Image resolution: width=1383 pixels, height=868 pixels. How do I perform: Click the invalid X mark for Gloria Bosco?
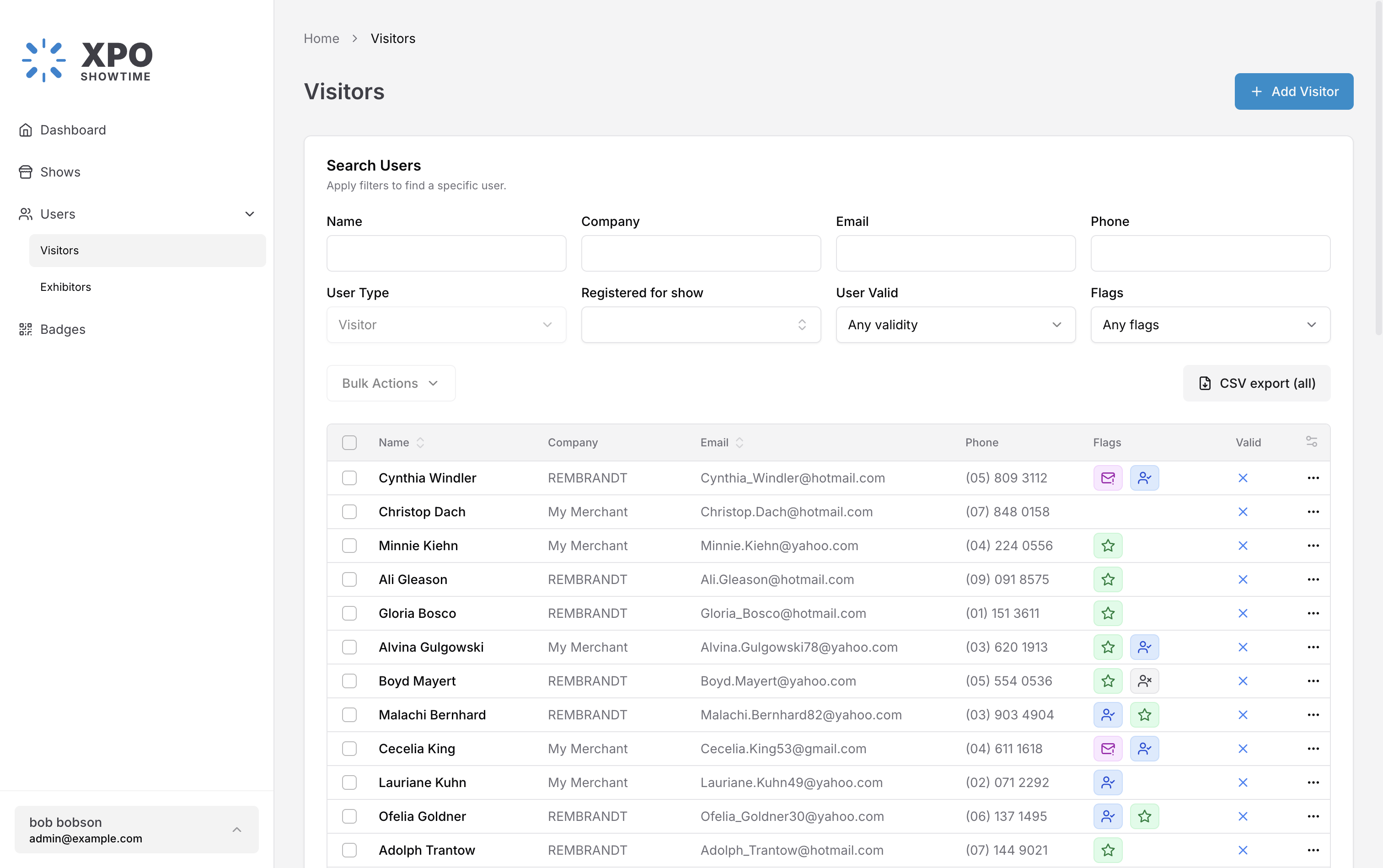[x=1243, y=613]
